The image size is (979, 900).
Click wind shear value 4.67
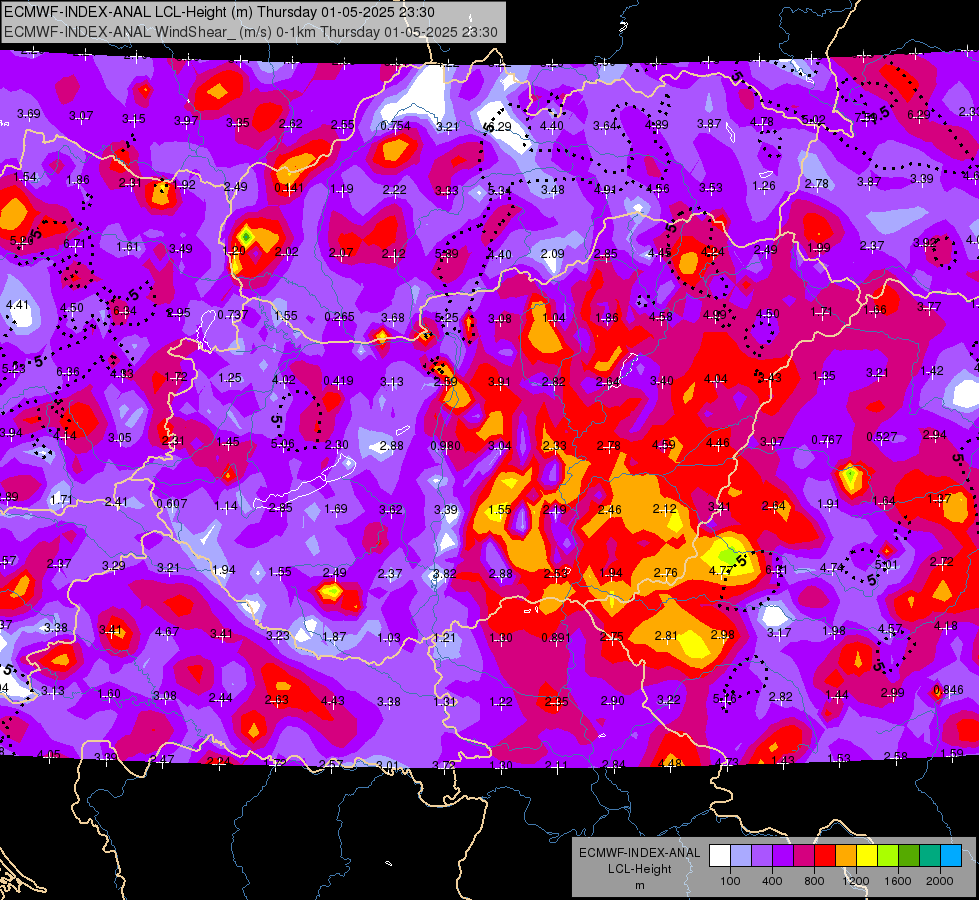[167, 632]
